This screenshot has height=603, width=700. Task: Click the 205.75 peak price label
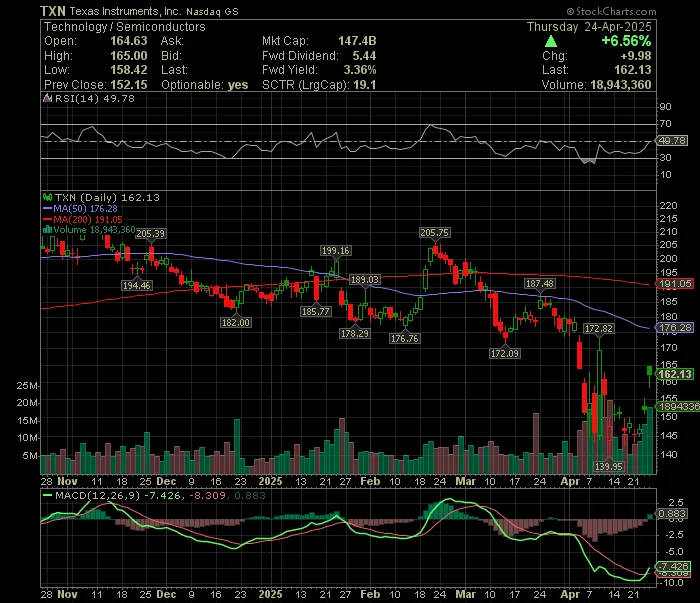[x=435, y=232]
